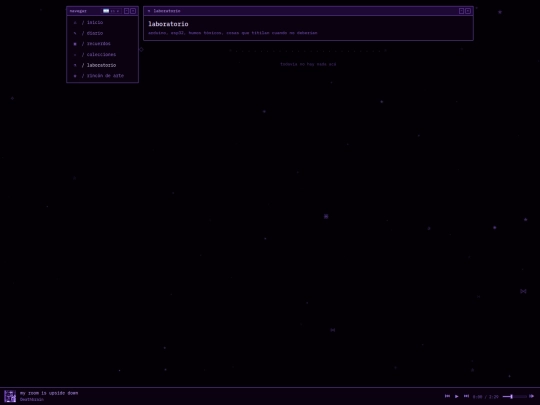Click the 'laboratorio' heading text
The image size is (540, 405).
[x=168, y=24]
